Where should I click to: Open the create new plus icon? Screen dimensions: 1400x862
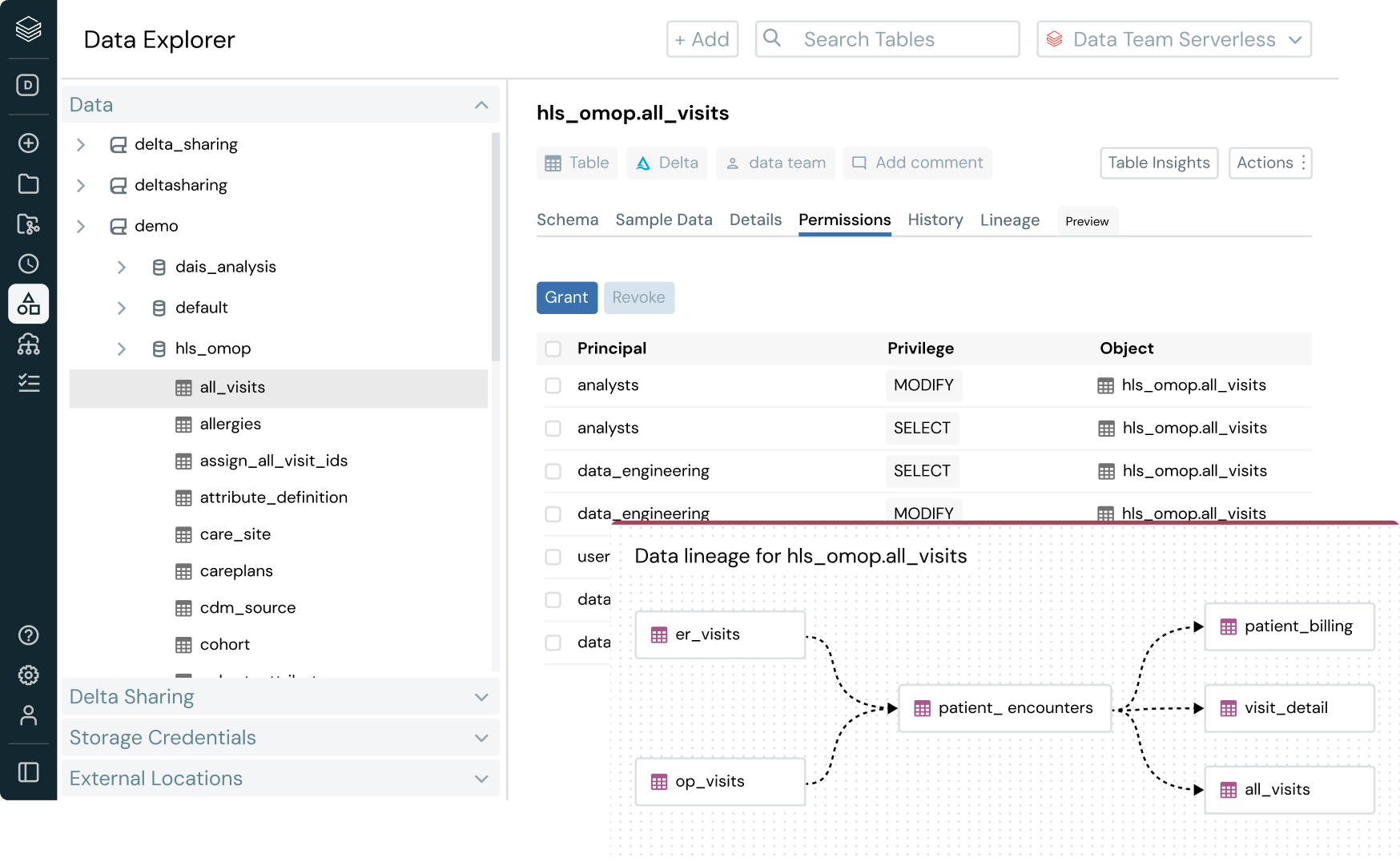pos(28,143)
